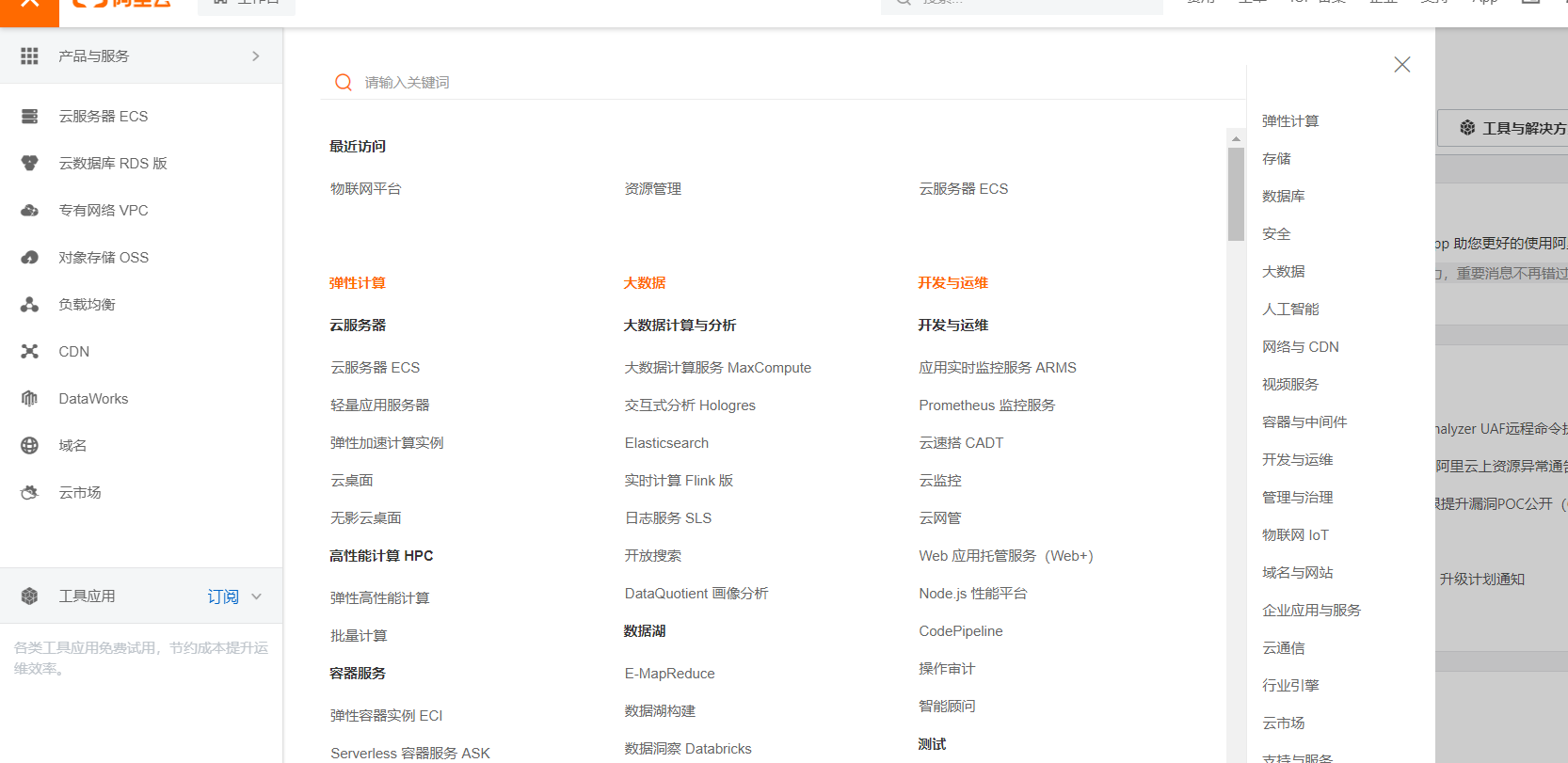Screen dimensions: 1568x763
Task: Open DataQuotient 画像分析
Action: (696, 594)
